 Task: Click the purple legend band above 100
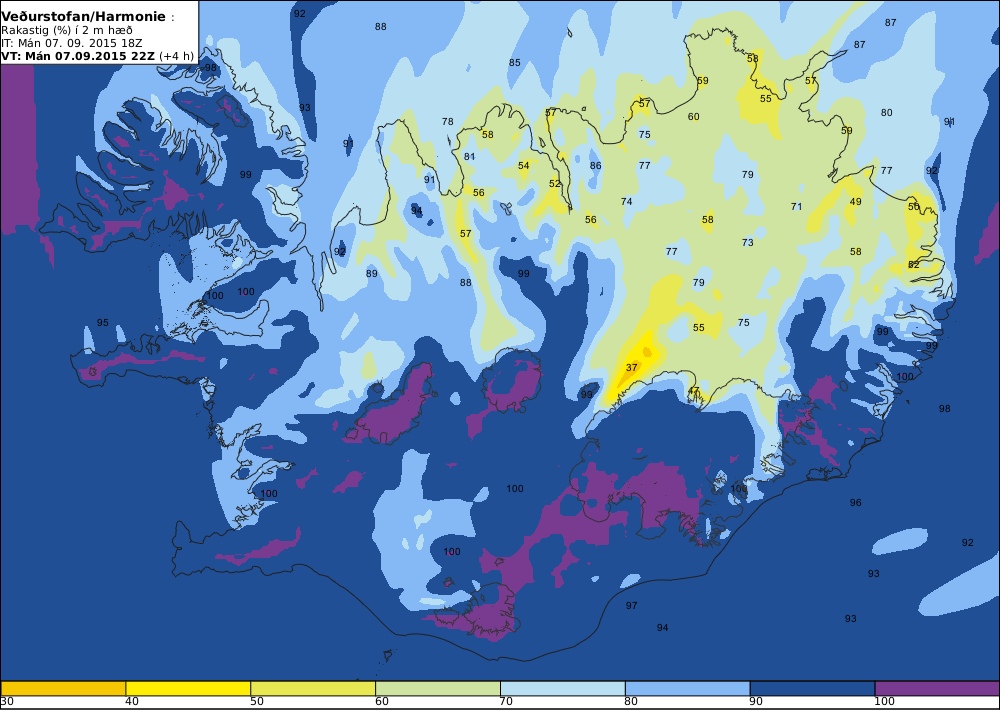[x=937, y=688]
